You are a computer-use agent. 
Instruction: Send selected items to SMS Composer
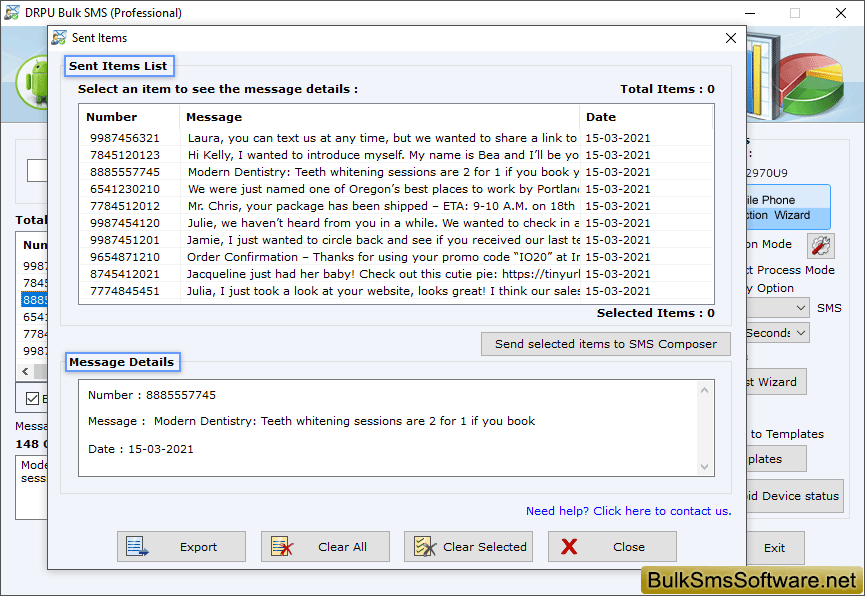(606, 344)
